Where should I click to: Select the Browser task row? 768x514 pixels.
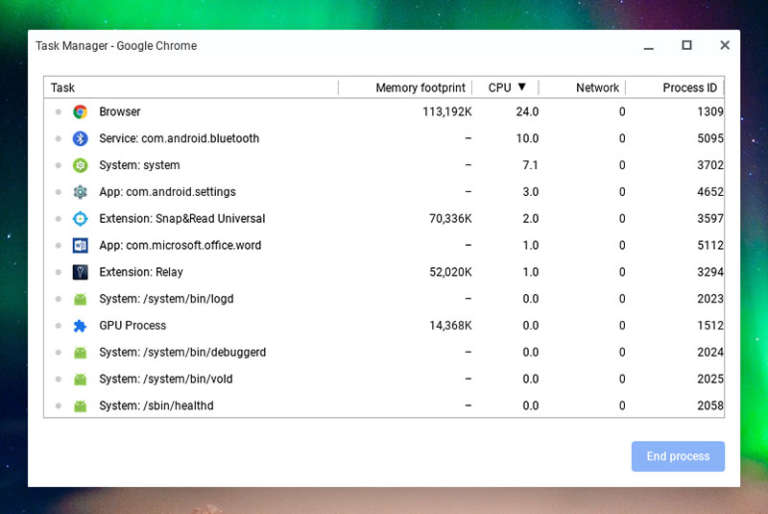click(384, 112)
